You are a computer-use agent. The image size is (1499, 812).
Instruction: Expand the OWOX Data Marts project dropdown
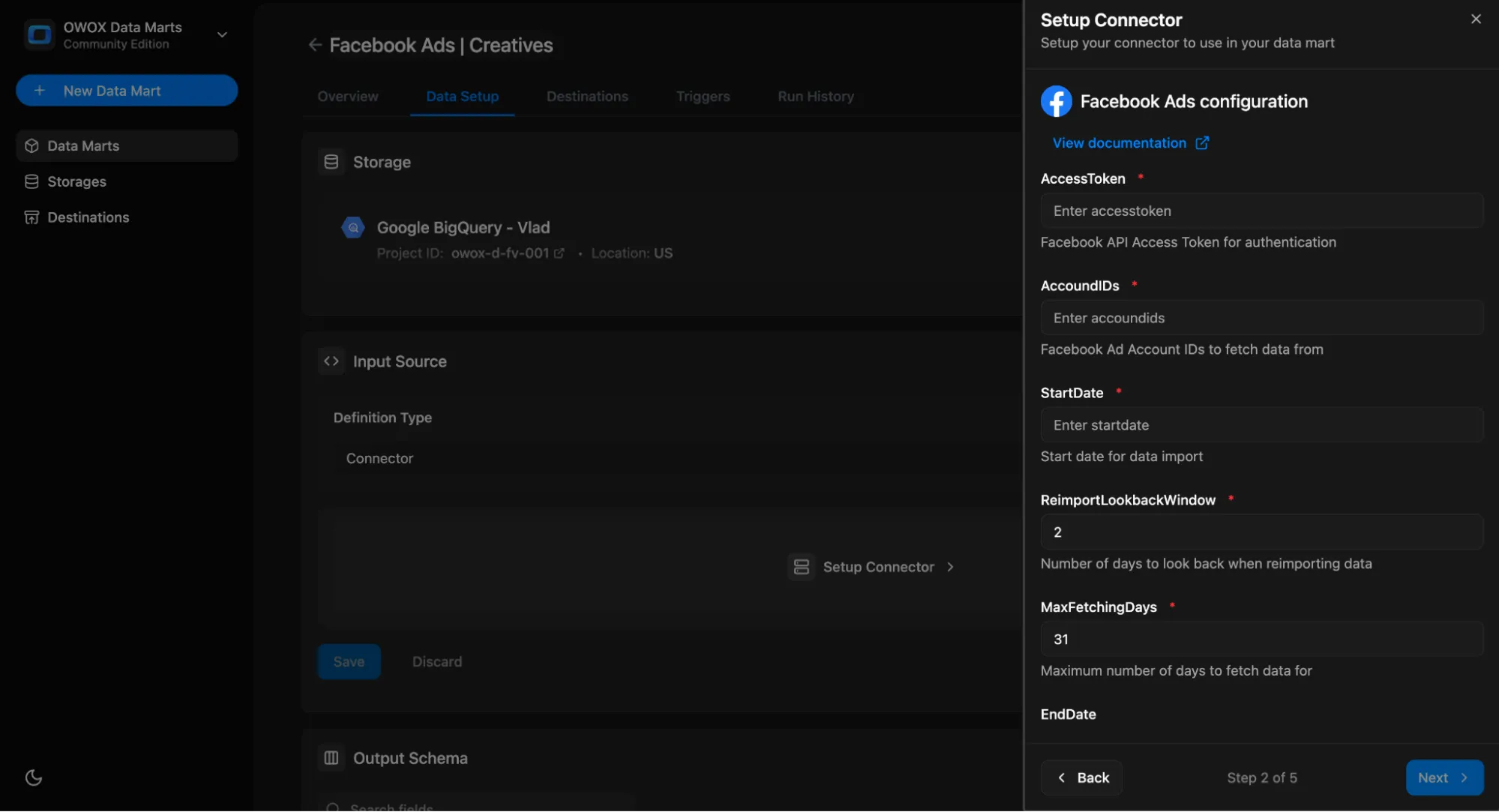(x=222, y=34)
